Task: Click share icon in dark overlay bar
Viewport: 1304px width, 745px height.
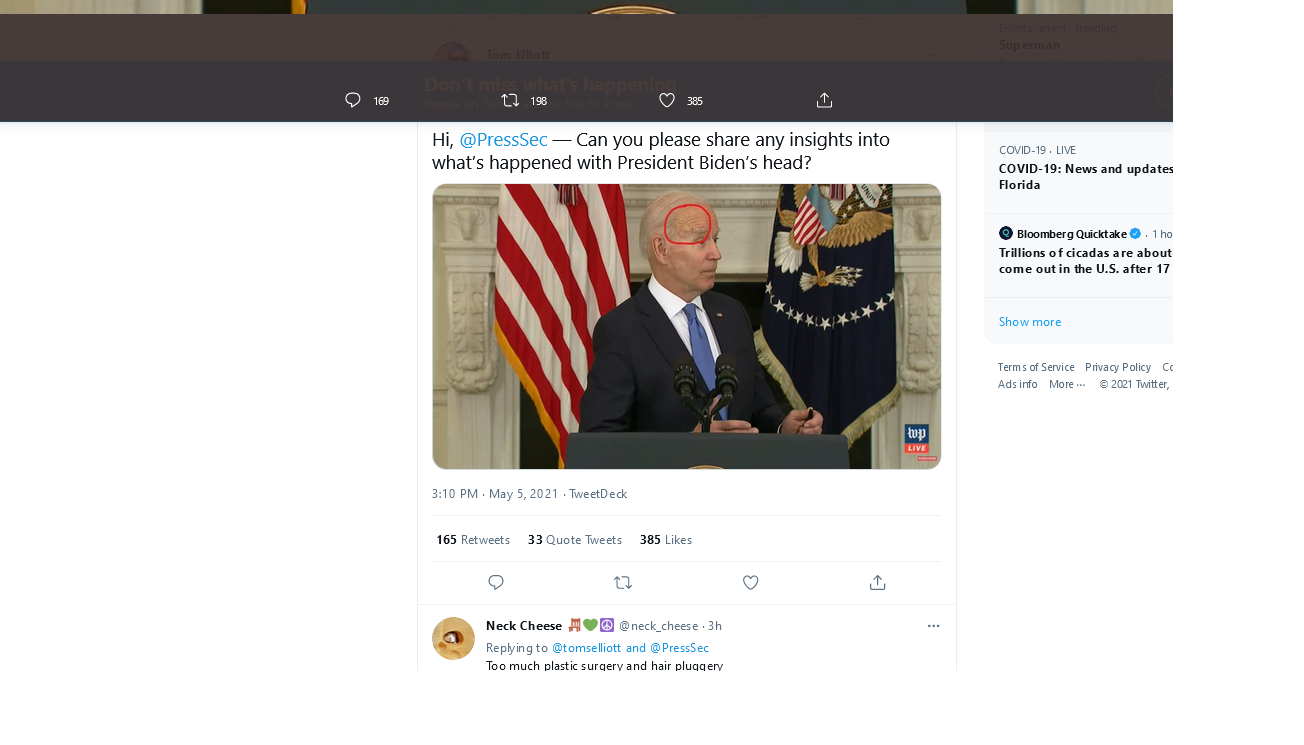Action: pyautogui.click(x=825, y=100)
